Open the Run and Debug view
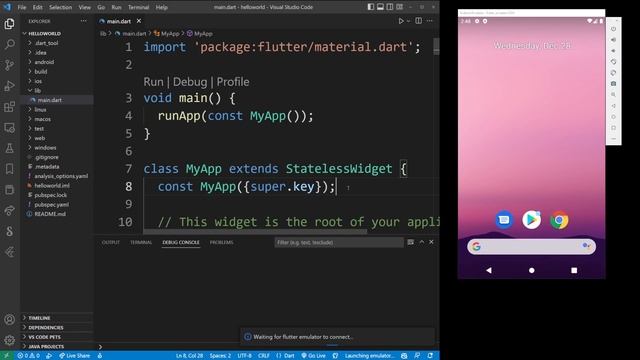 click(9, 86)
